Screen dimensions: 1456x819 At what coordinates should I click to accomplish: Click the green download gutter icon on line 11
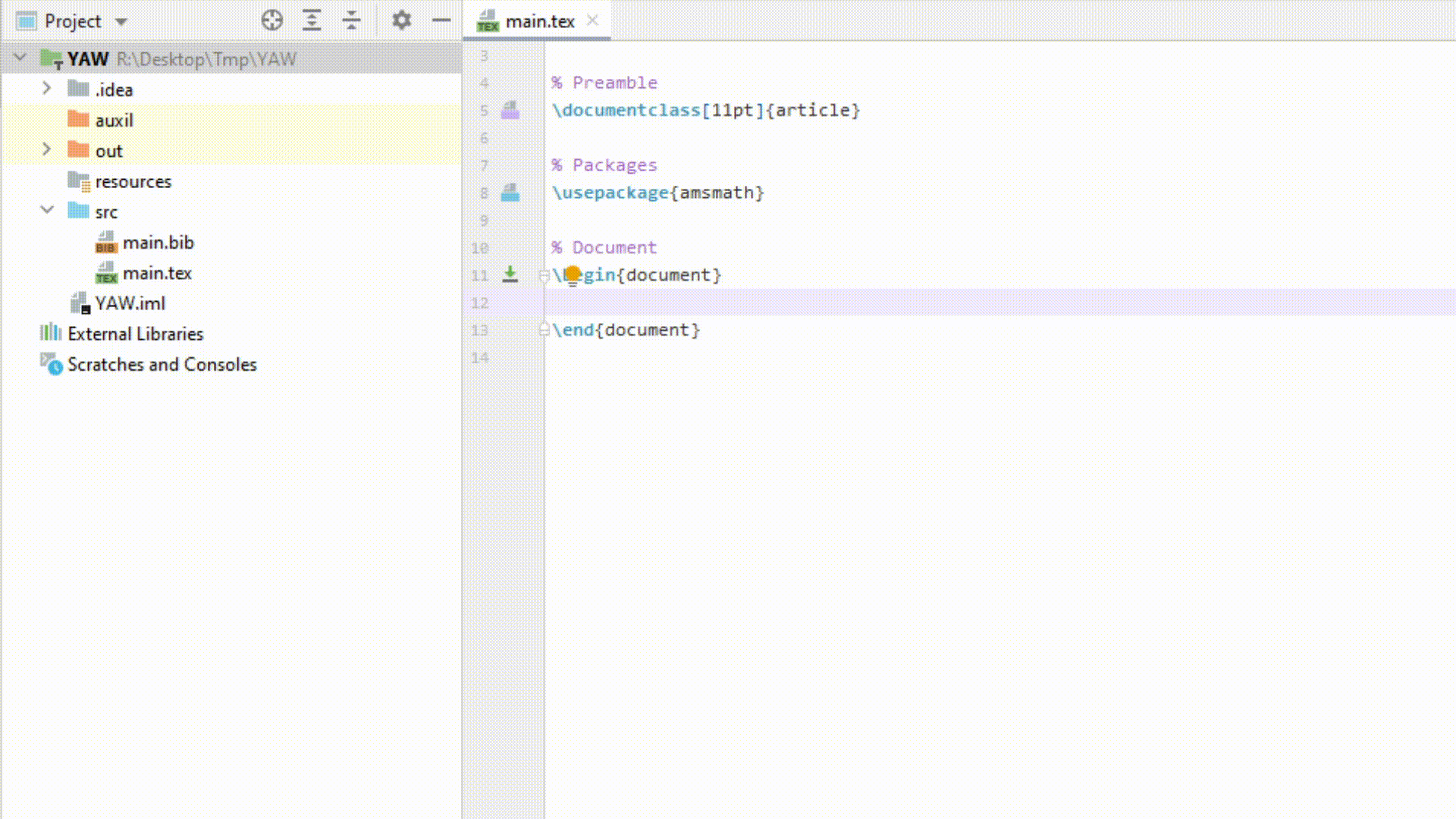click(x=510, y=275)
